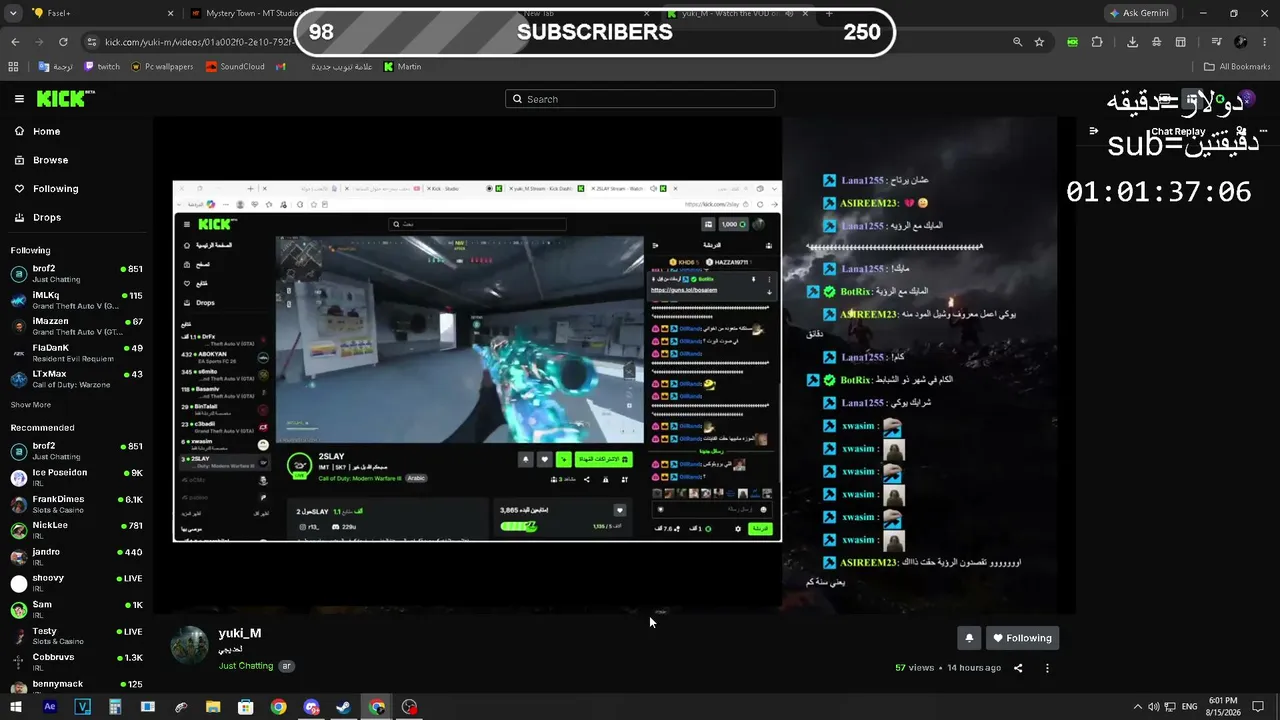Open recommended channel Ice Poseidon

(77, 477)
